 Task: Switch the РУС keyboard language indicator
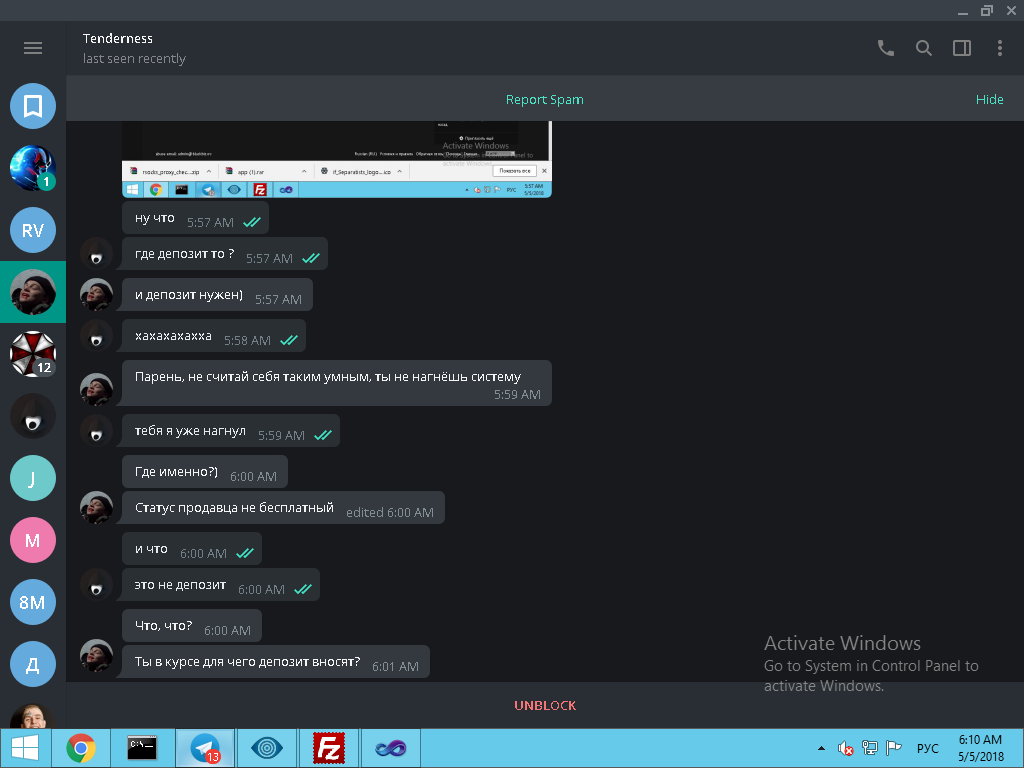927,748
